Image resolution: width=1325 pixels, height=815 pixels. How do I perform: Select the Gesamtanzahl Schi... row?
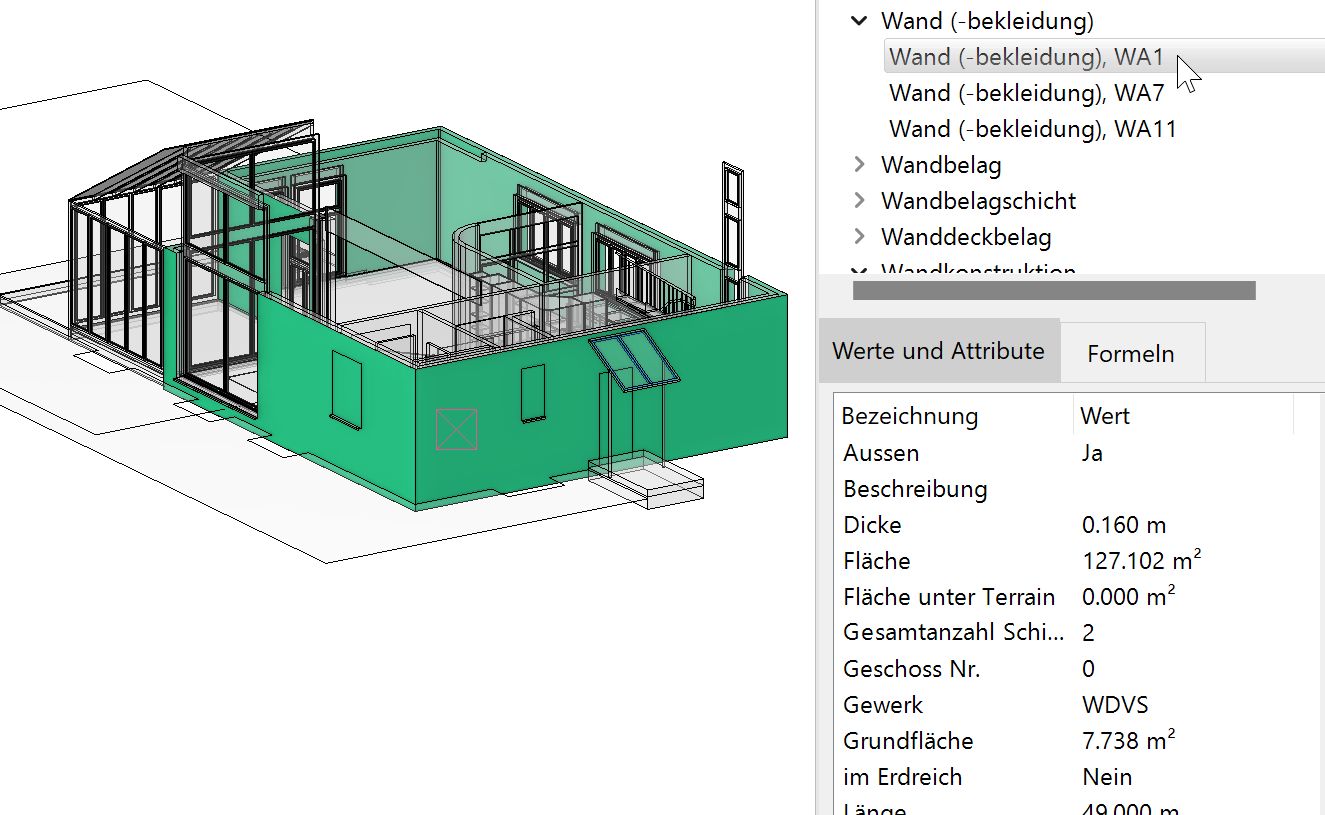click(1076, 633)
